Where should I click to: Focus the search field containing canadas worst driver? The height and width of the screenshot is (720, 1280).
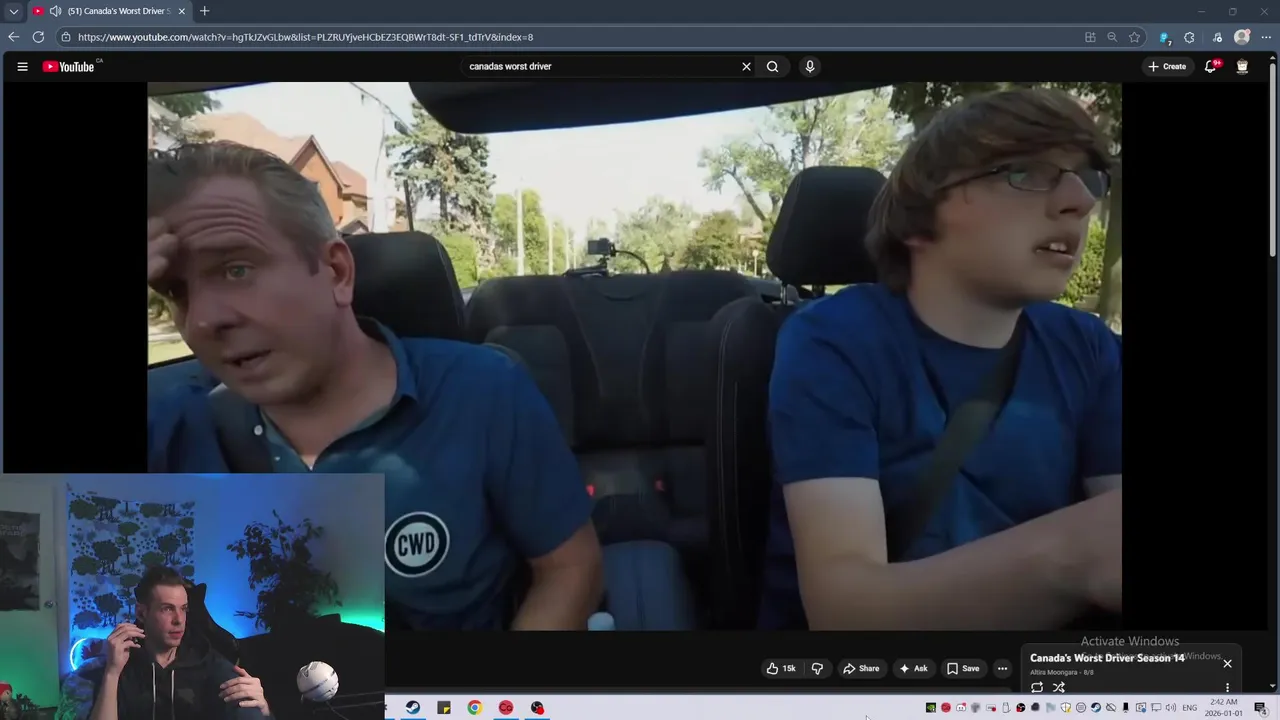click(600, 67)
